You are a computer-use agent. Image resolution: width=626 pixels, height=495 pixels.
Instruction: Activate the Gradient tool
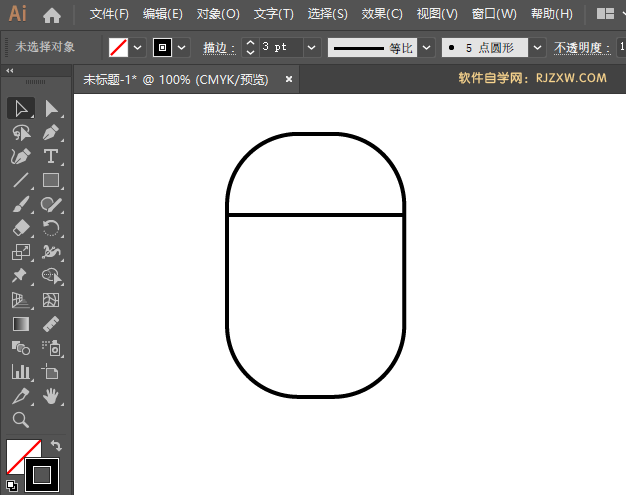click(x=21, y=324)
